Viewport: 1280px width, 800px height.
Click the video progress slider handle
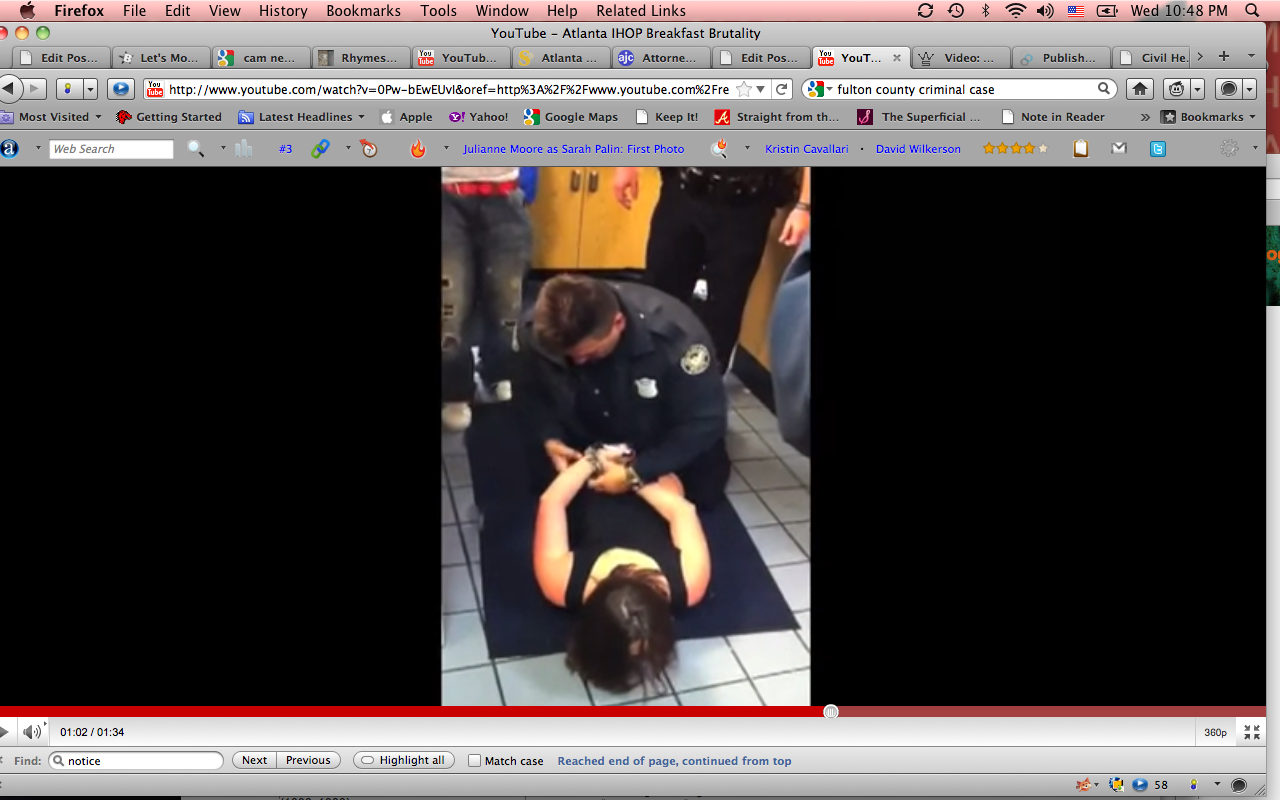830,711
